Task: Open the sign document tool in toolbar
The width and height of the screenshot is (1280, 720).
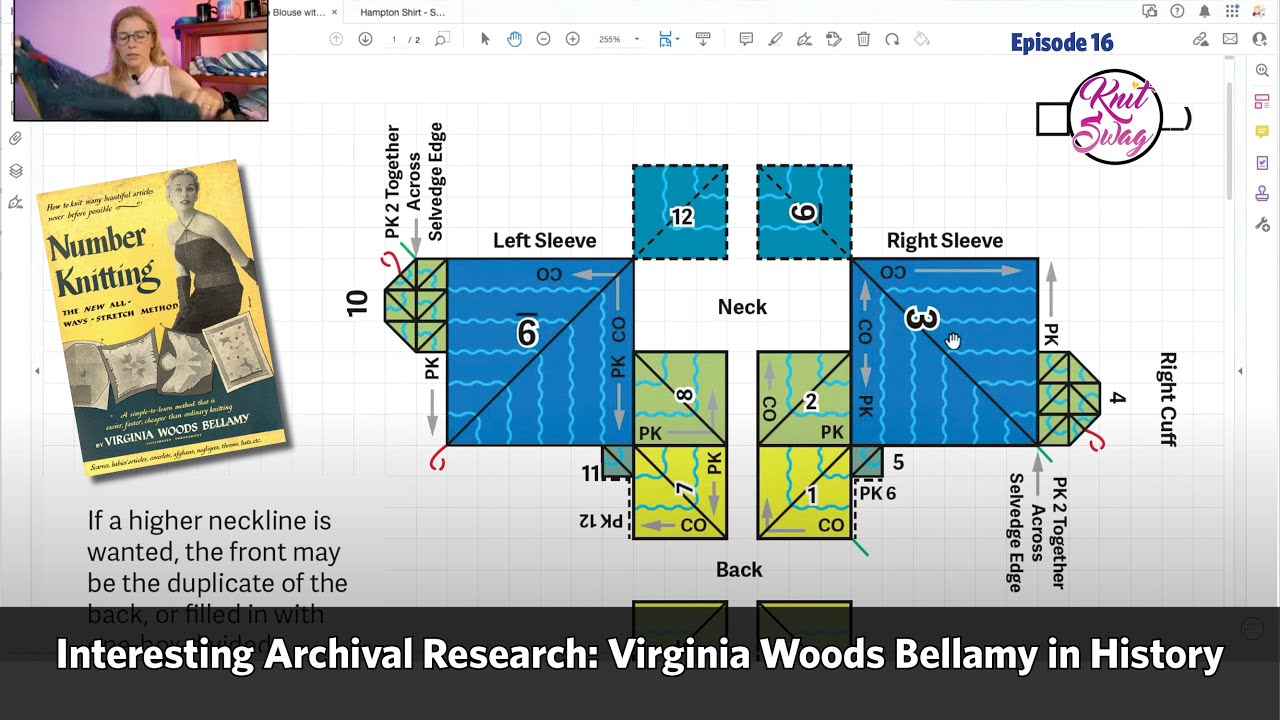Action: pos(804,39)
